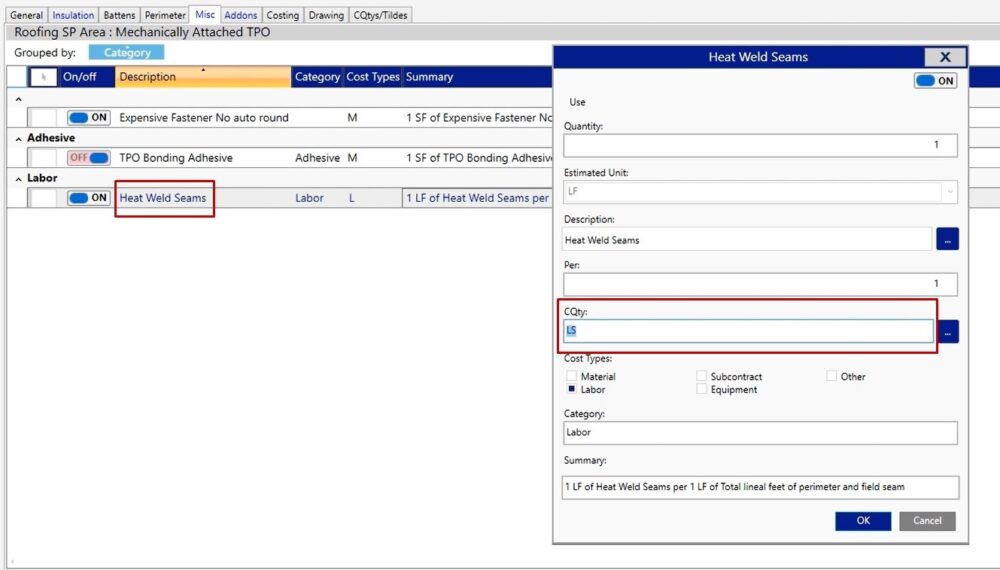Collapse the Labor group
This screenshot has height=570, width=1000.
pyautogui.click(x=19, y=179)
